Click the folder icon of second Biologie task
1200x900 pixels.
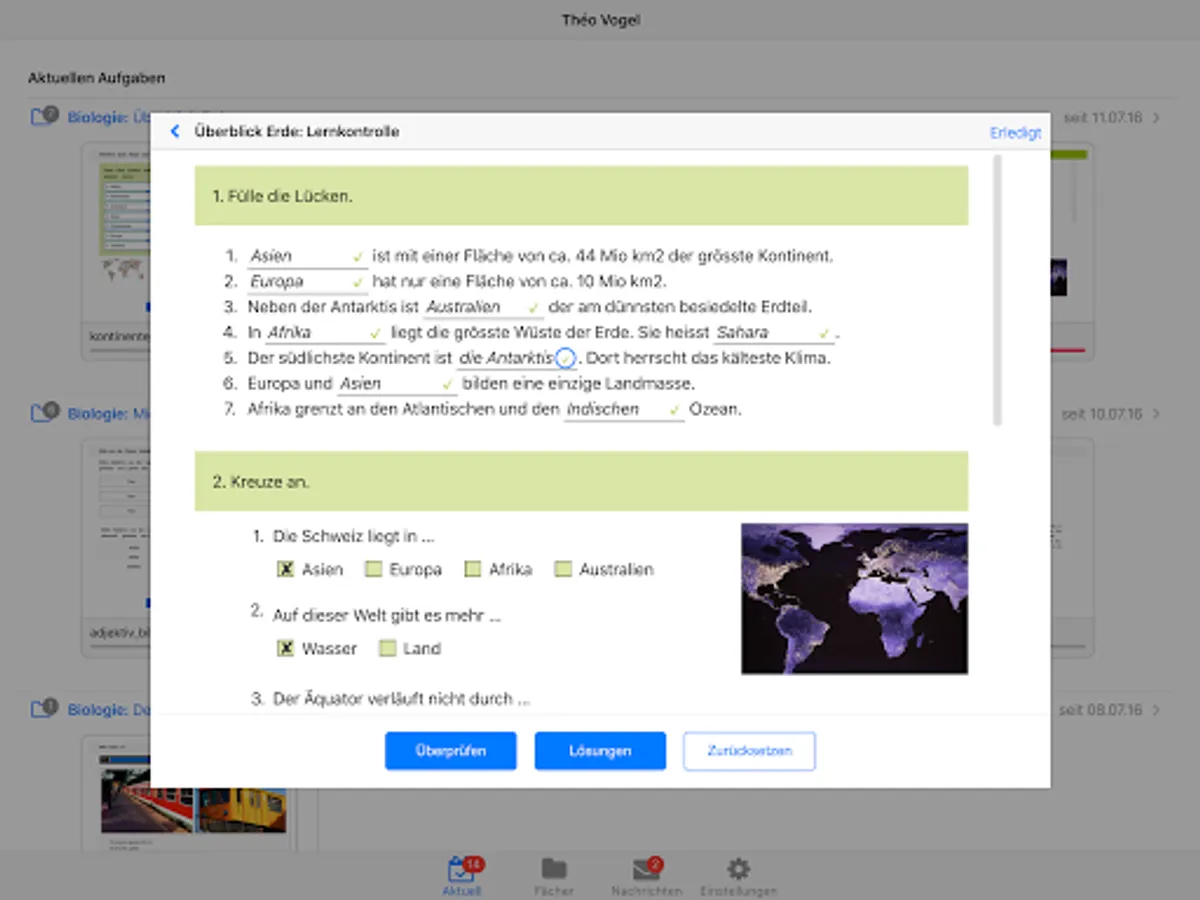[x=45, y=412]
